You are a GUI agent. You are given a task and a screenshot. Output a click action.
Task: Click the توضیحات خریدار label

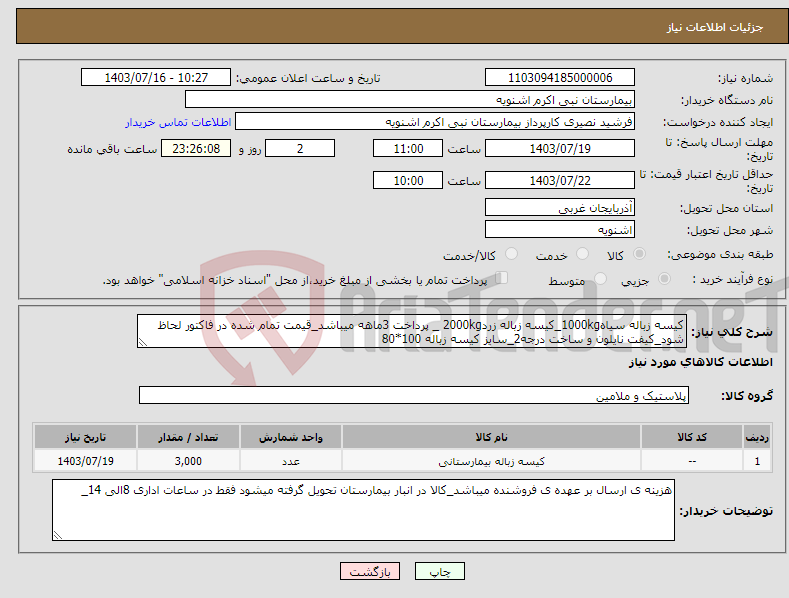click(726, 511)
